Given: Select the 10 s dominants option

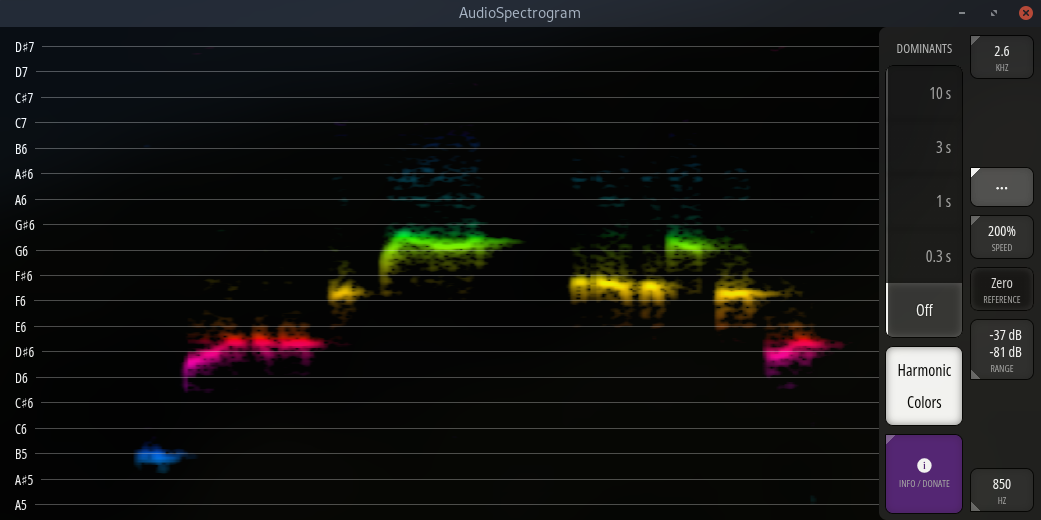Looking at the screenshot, I should point(924,94).
